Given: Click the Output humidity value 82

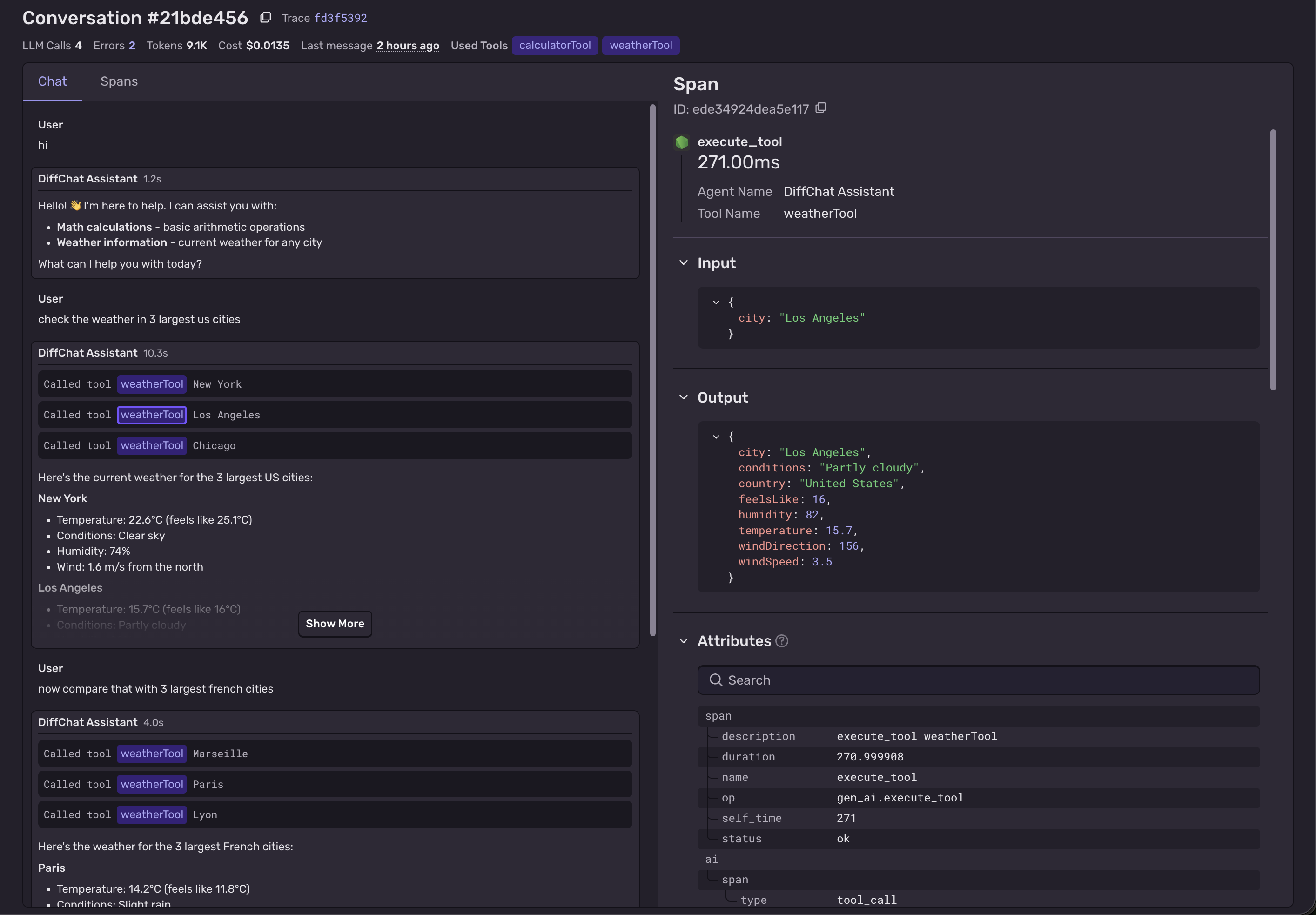Looking at the screenshot, I should pos(812,515).
